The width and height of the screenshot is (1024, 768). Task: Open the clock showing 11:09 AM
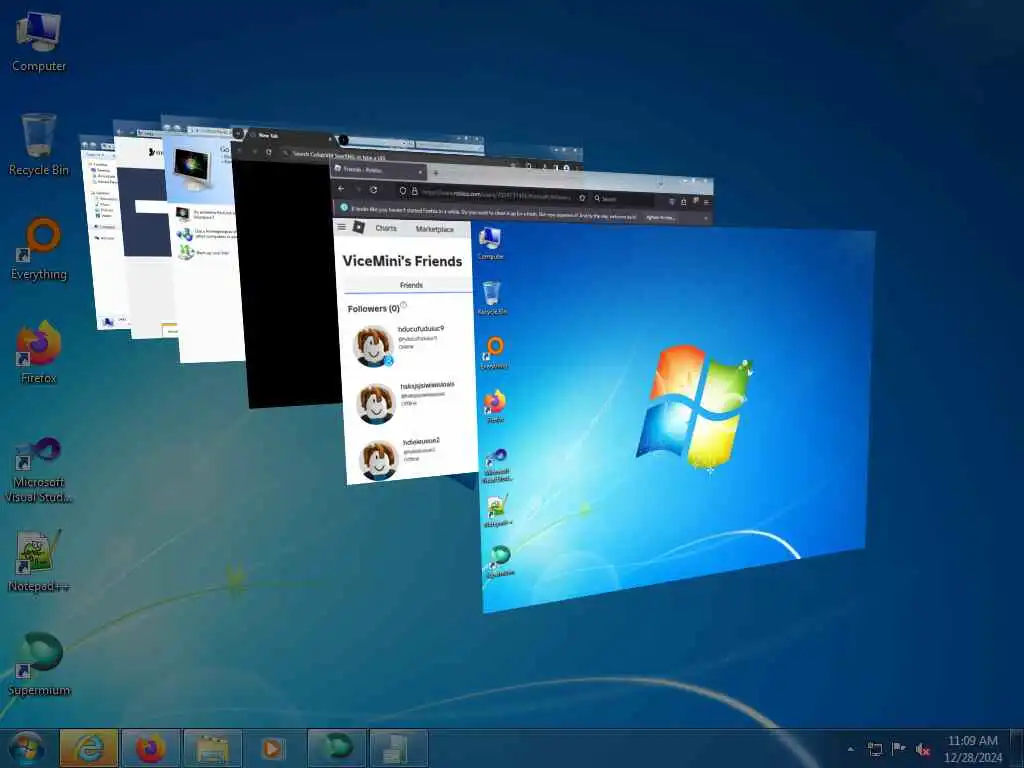972,749
